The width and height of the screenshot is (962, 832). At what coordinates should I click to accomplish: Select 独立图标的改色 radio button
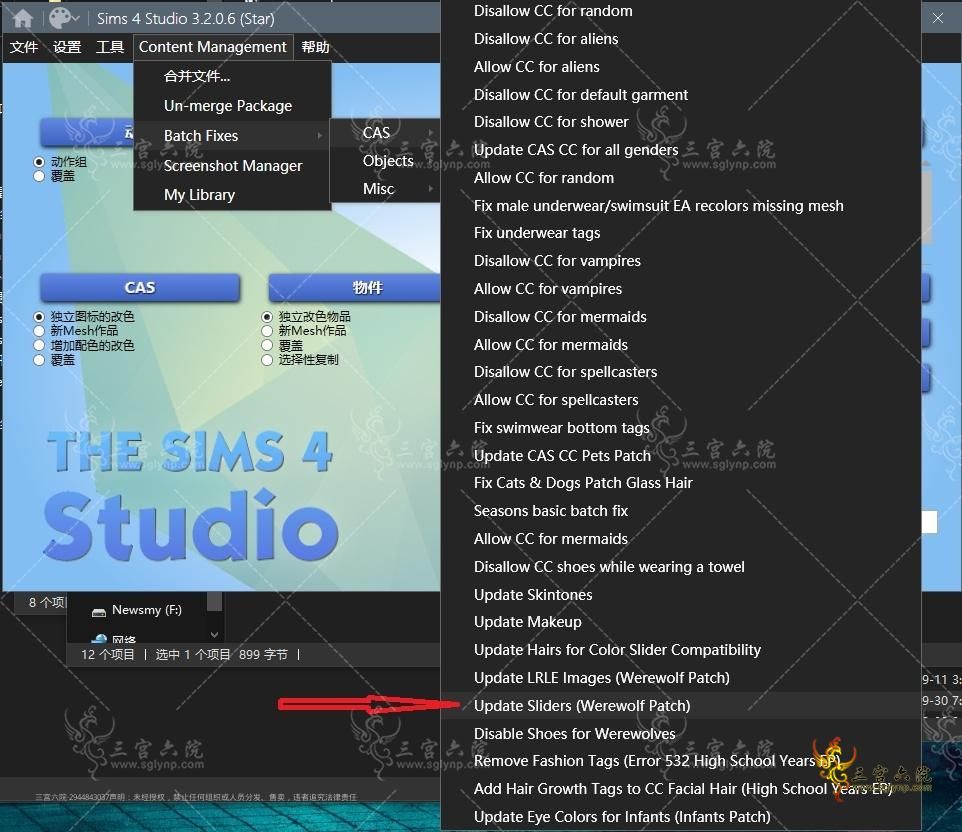[x=39, y=317]
